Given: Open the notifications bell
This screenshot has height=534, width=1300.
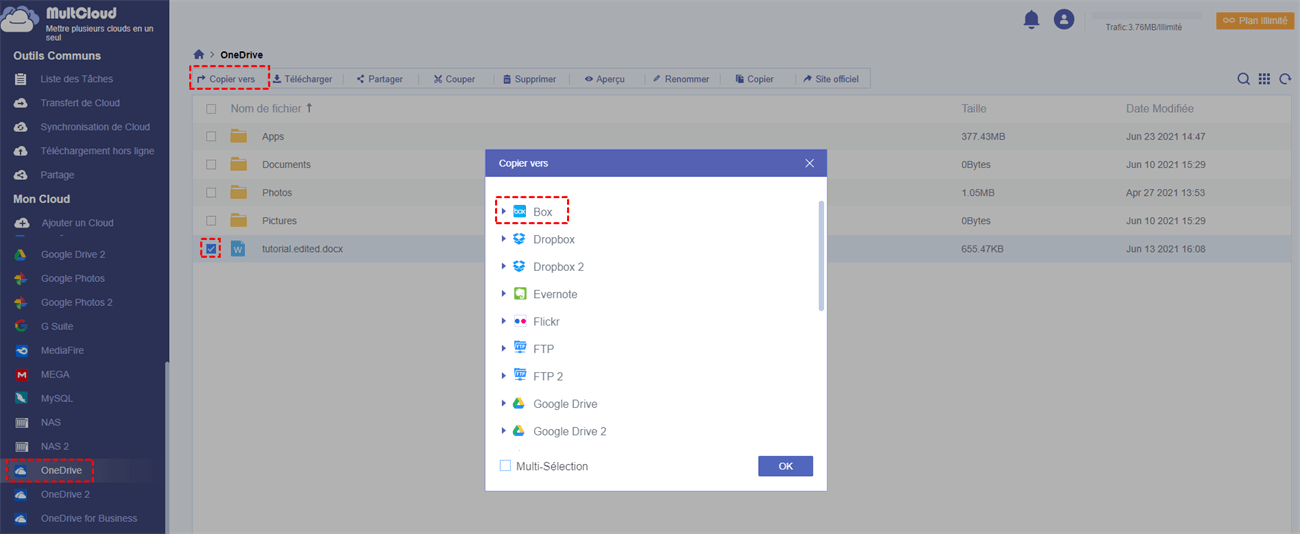Looking at the screenshot, I should click(x=1031, y=19).
